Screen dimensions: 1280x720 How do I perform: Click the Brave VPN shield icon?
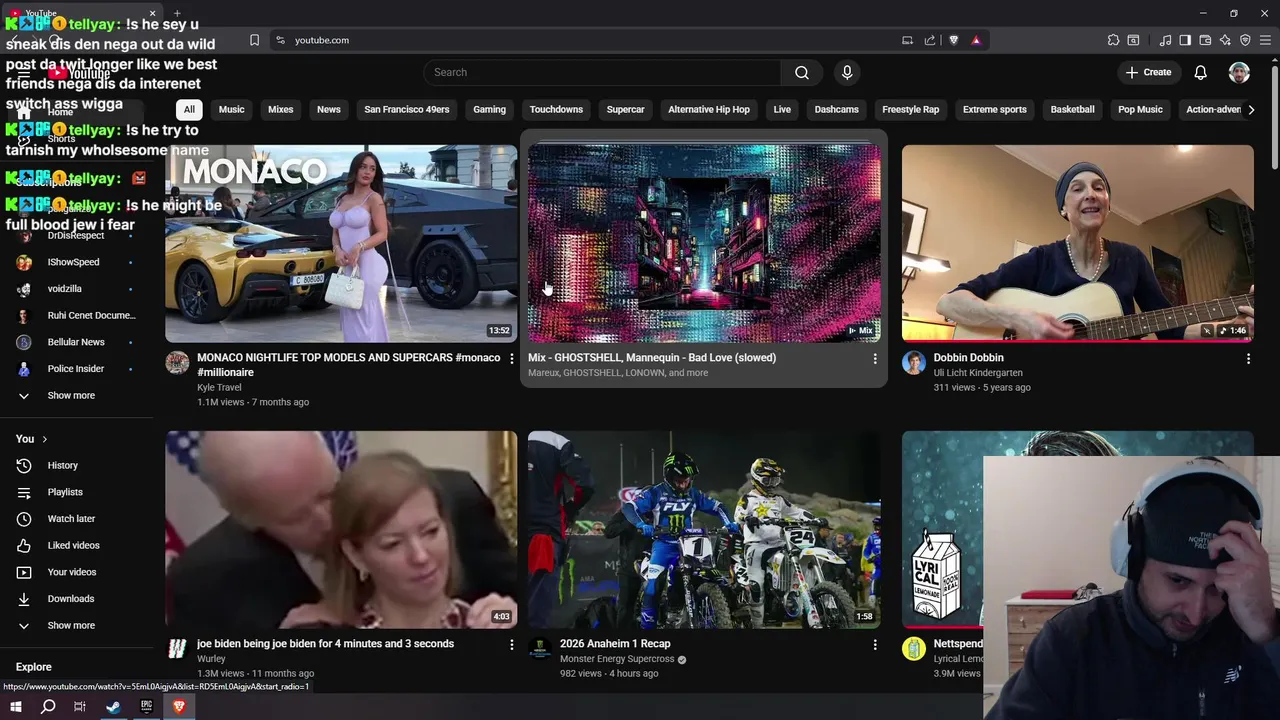(x=1245, y=40)
